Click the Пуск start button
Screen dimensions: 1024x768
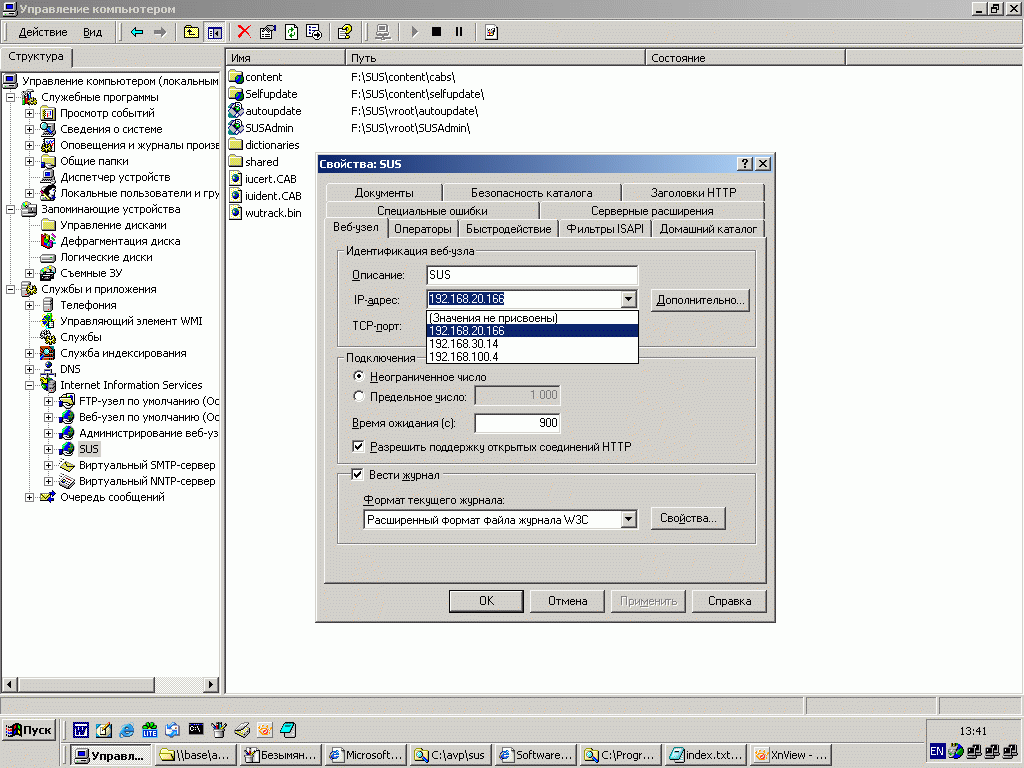click(29, 730)
